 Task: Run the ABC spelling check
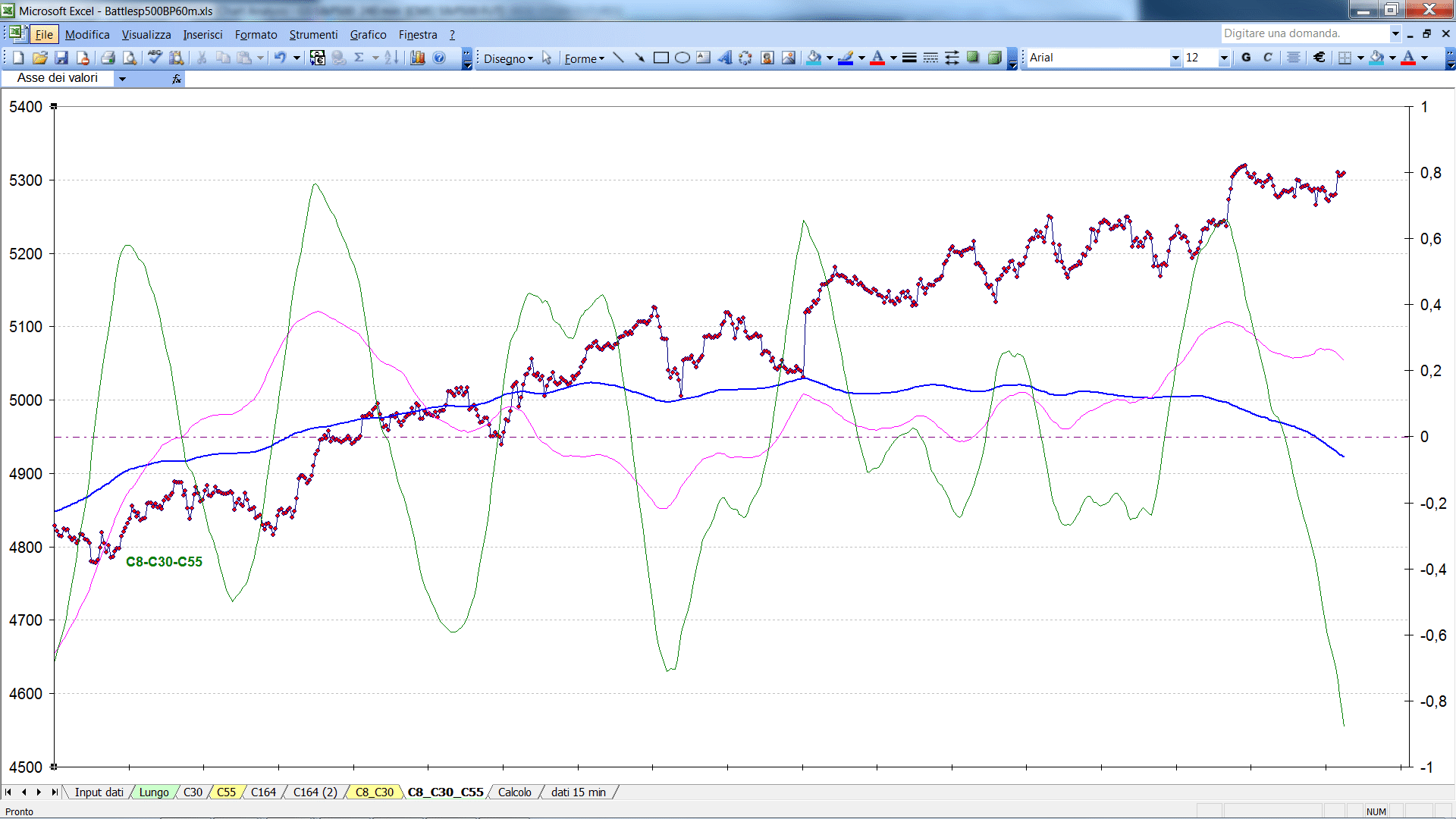click(155, 58)
